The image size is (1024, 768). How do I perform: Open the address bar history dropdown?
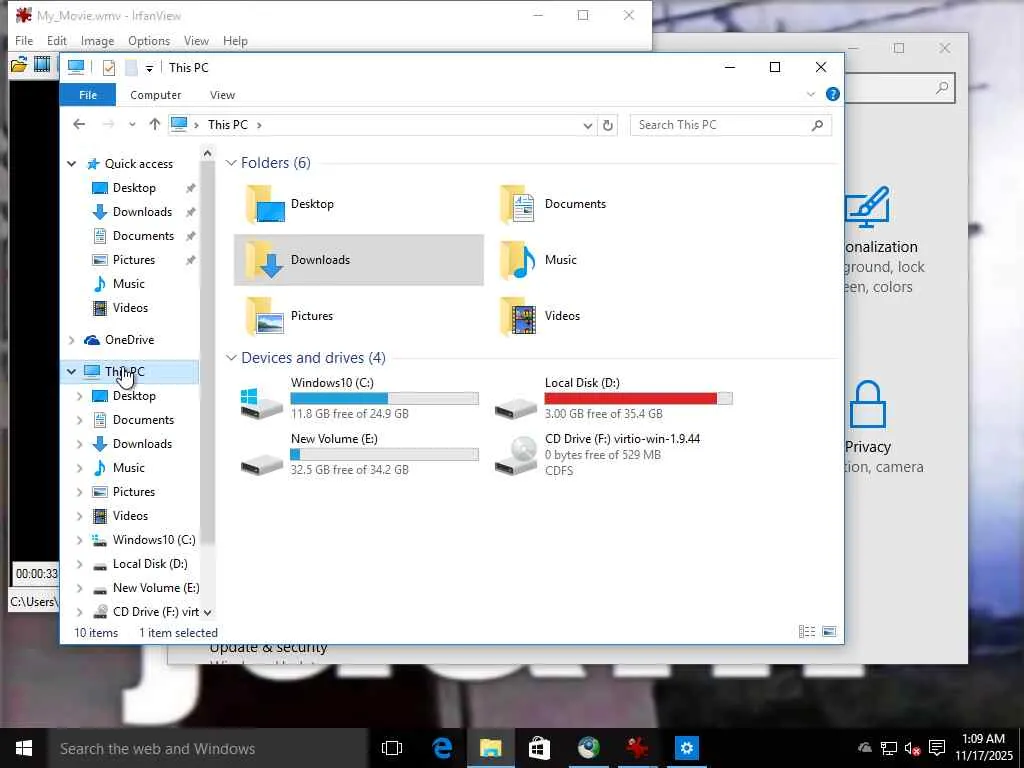588,125
